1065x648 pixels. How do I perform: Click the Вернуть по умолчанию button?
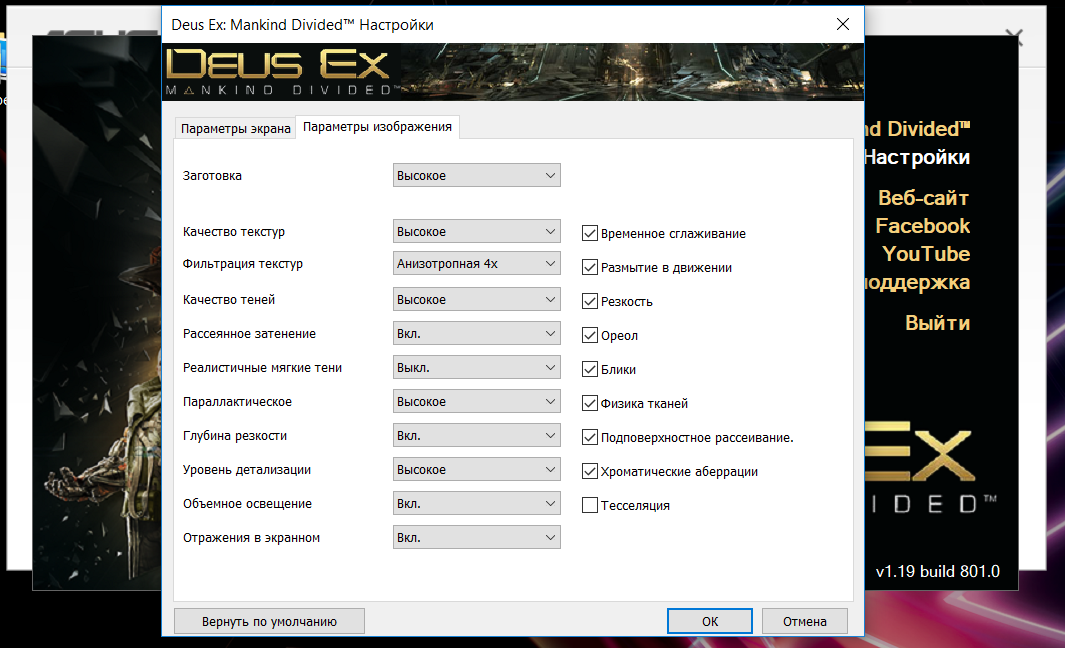pyautogui.click(x=269, y=622)
